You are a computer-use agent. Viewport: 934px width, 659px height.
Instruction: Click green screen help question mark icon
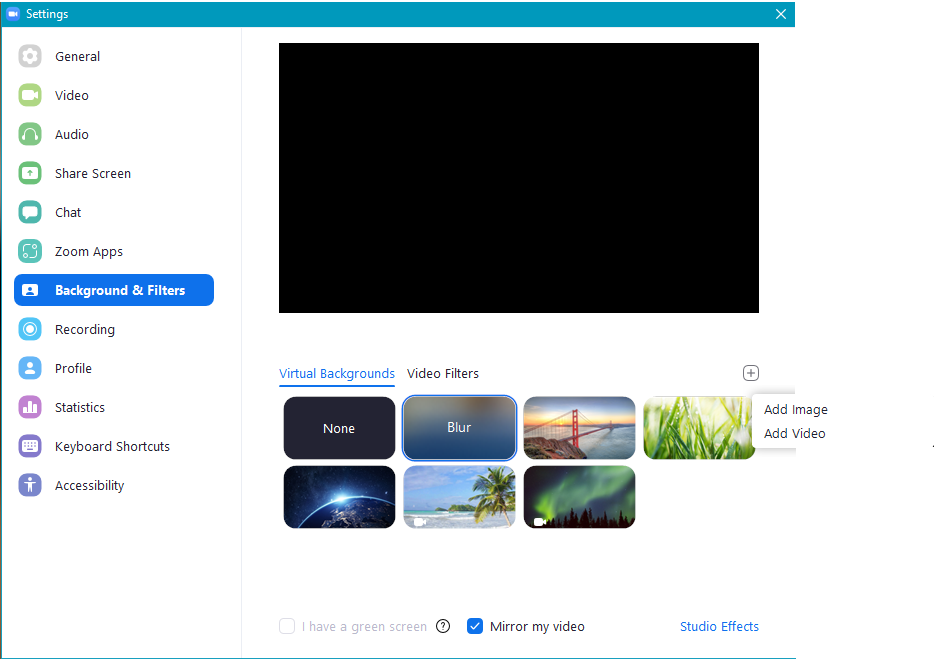pyautogui.click(x=443, y=626)
